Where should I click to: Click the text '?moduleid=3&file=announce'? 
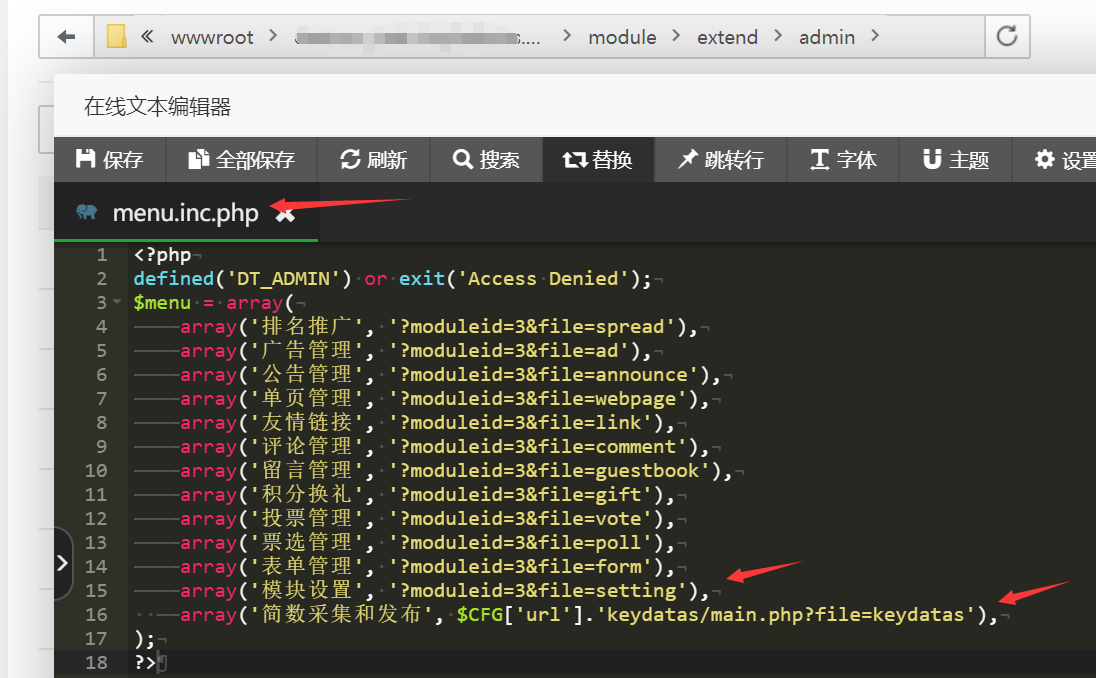coord(544,375)
